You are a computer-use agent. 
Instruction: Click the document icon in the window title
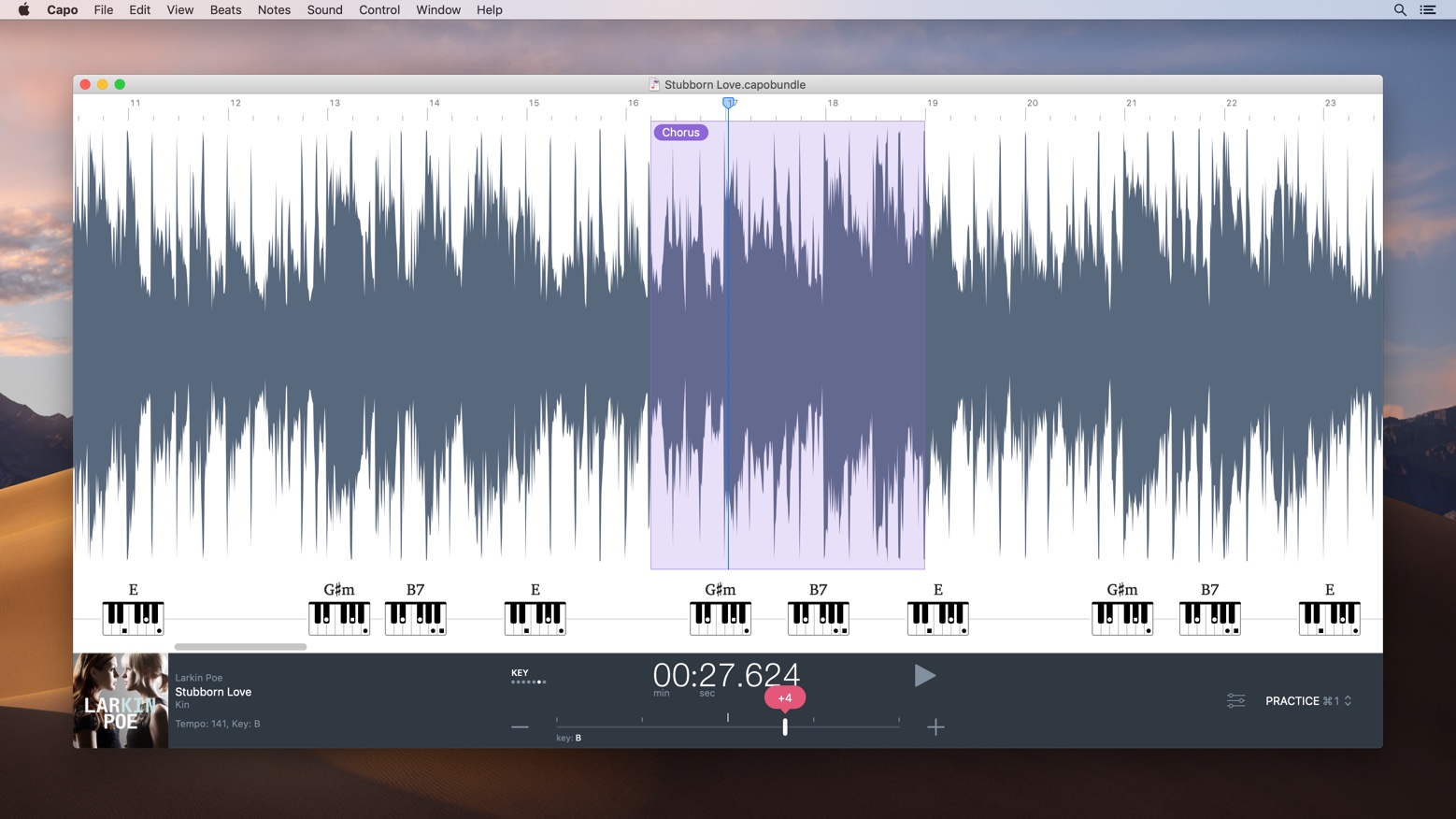pyautogui.click(x=654, y=84)
